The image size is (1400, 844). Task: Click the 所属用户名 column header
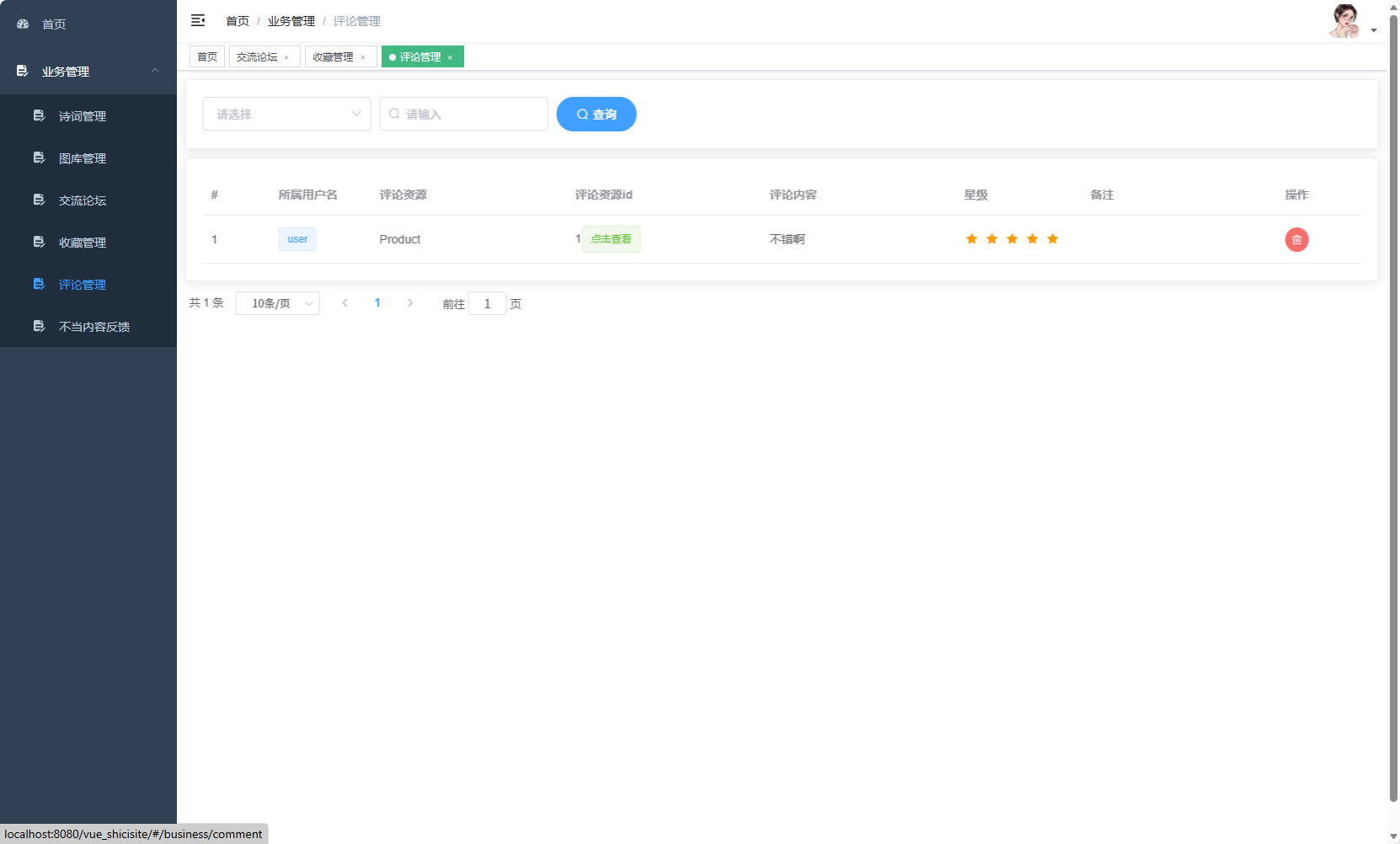point(307,195)
